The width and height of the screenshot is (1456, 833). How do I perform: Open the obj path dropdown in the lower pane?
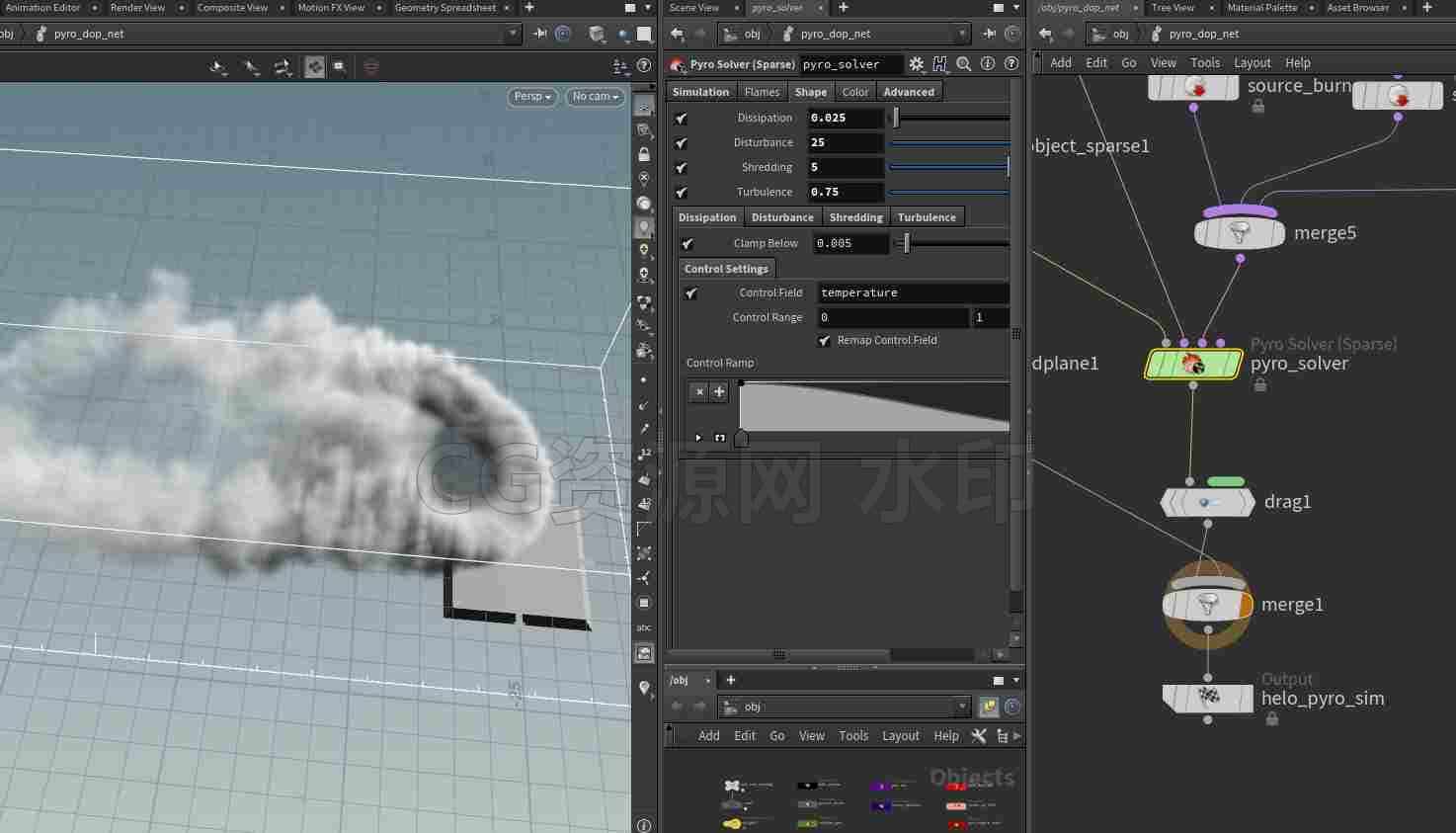(x=963, y=707)
